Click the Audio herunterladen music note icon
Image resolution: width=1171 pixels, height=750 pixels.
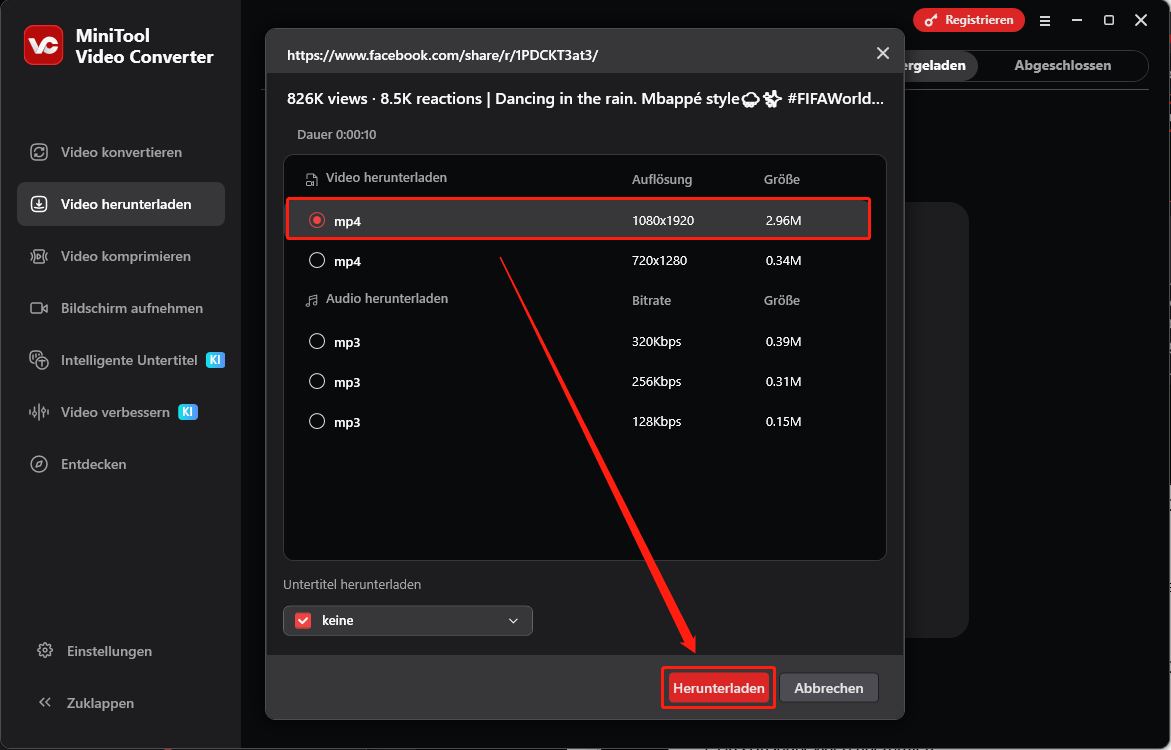[x=311, y=300]
